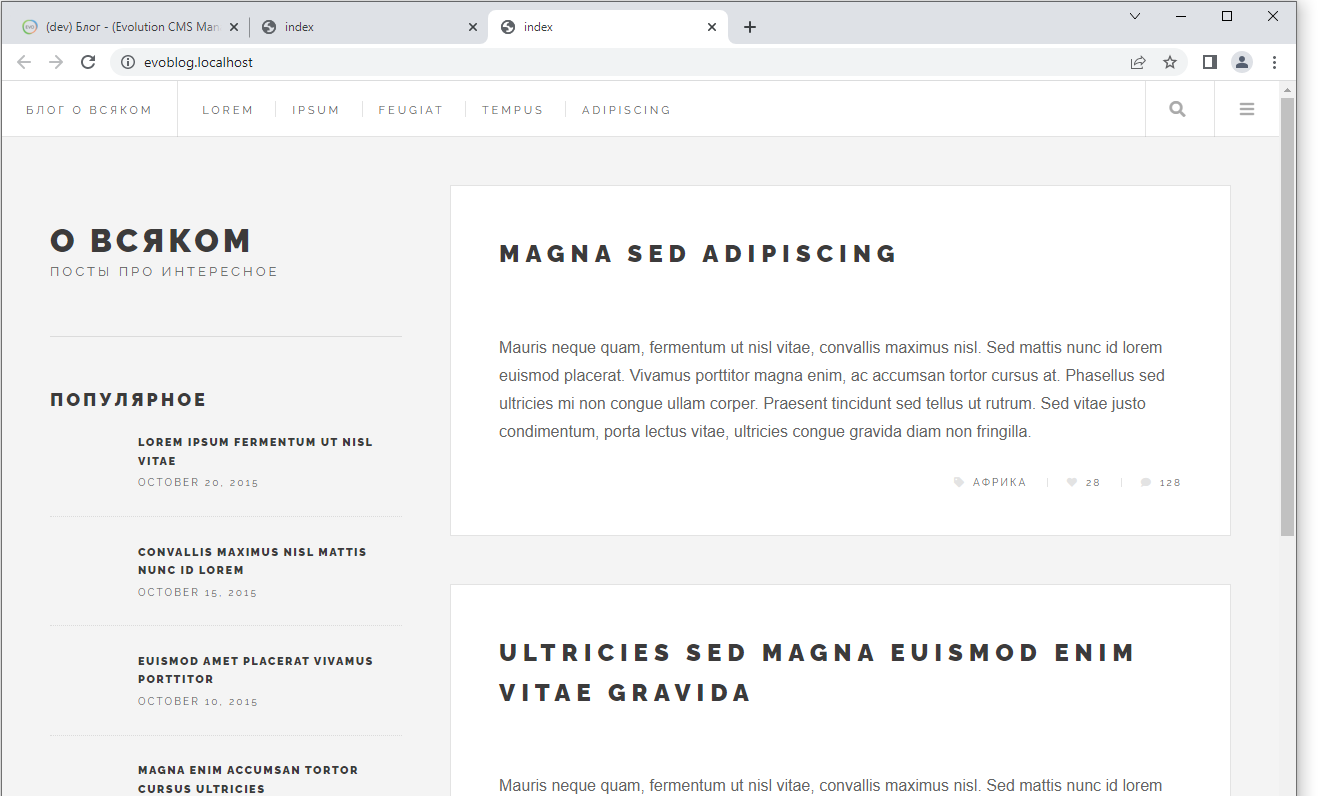
Task: Reload the page with the refresh button
Action: [88, 62]
